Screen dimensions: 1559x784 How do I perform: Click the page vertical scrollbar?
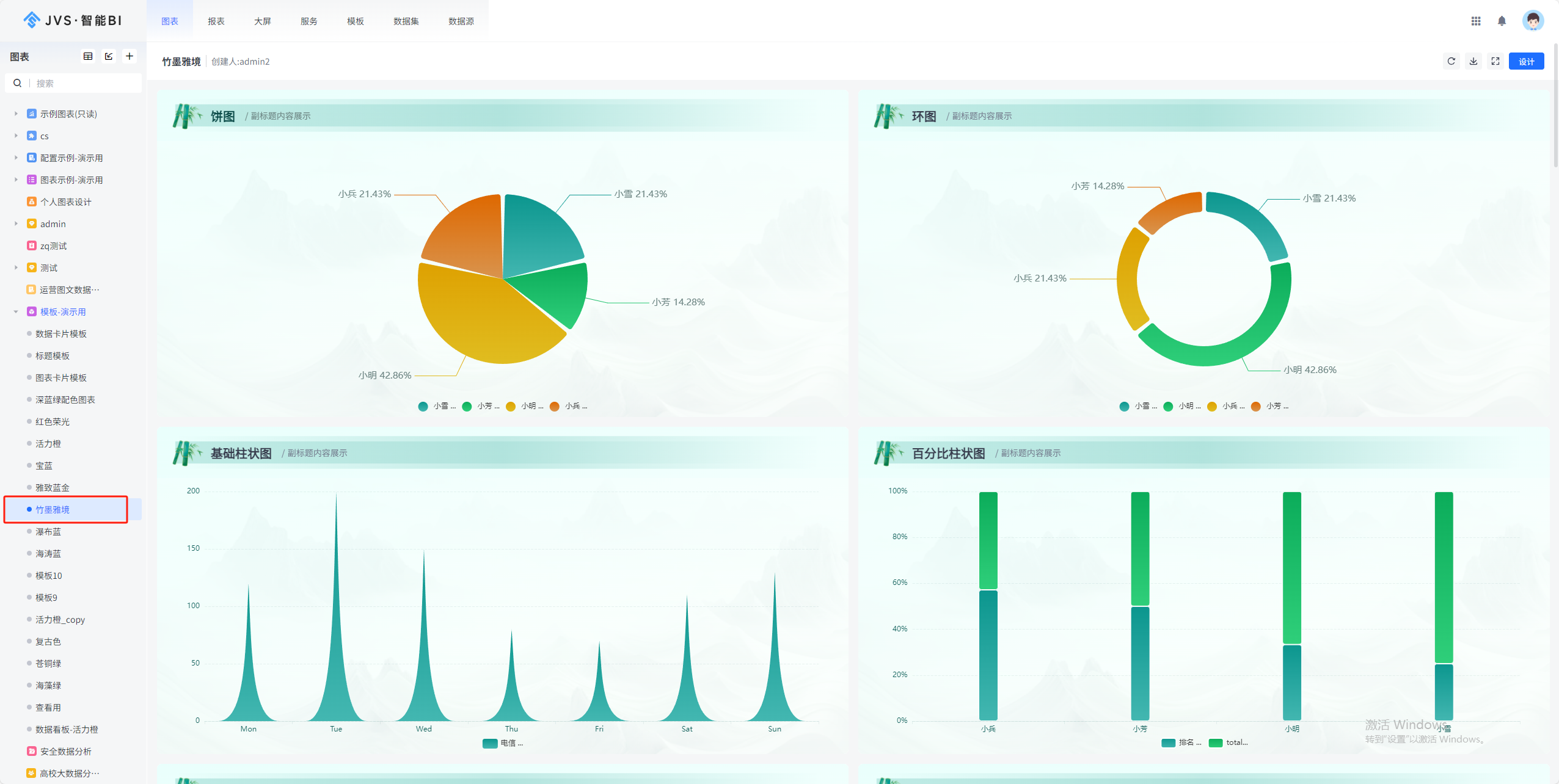click(x=1555, y=104)
